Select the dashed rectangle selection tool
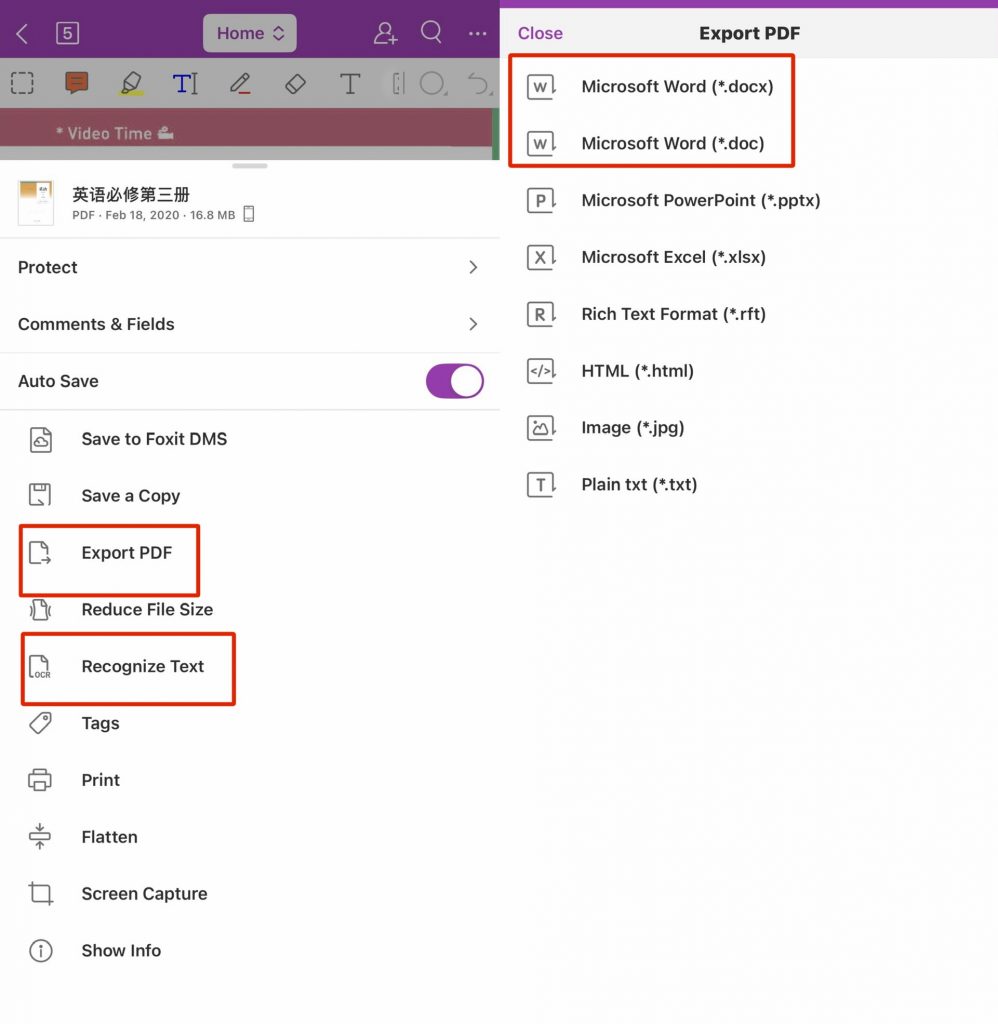The height and width of the screenshot is (1024, 998). [22, 83]
